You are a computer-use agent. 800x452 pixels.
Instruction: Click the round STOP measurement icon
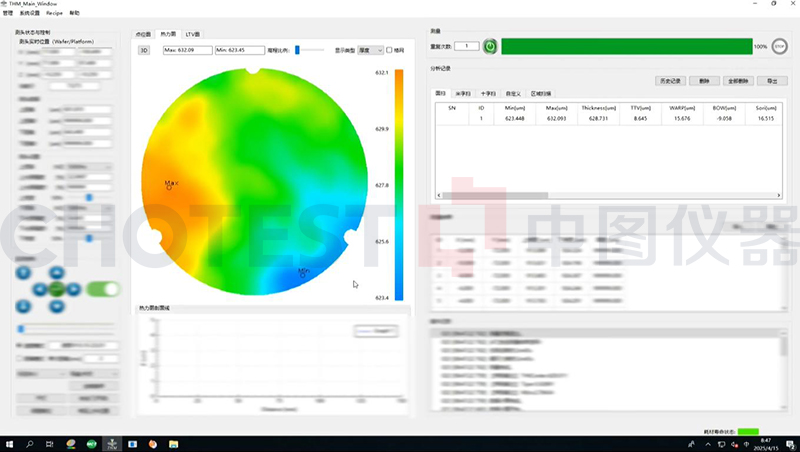coord(779,46)
